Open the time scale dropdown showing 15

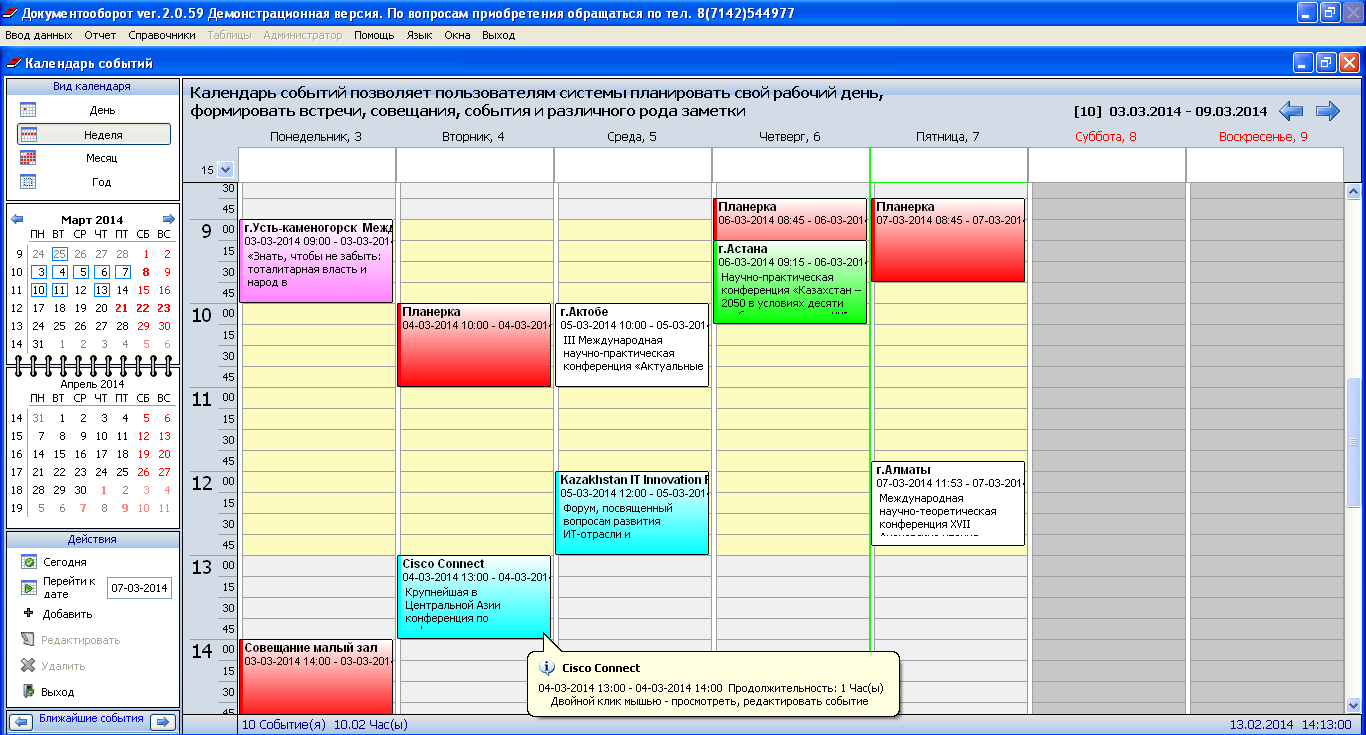pyautogui.click(x=225, y=170)
